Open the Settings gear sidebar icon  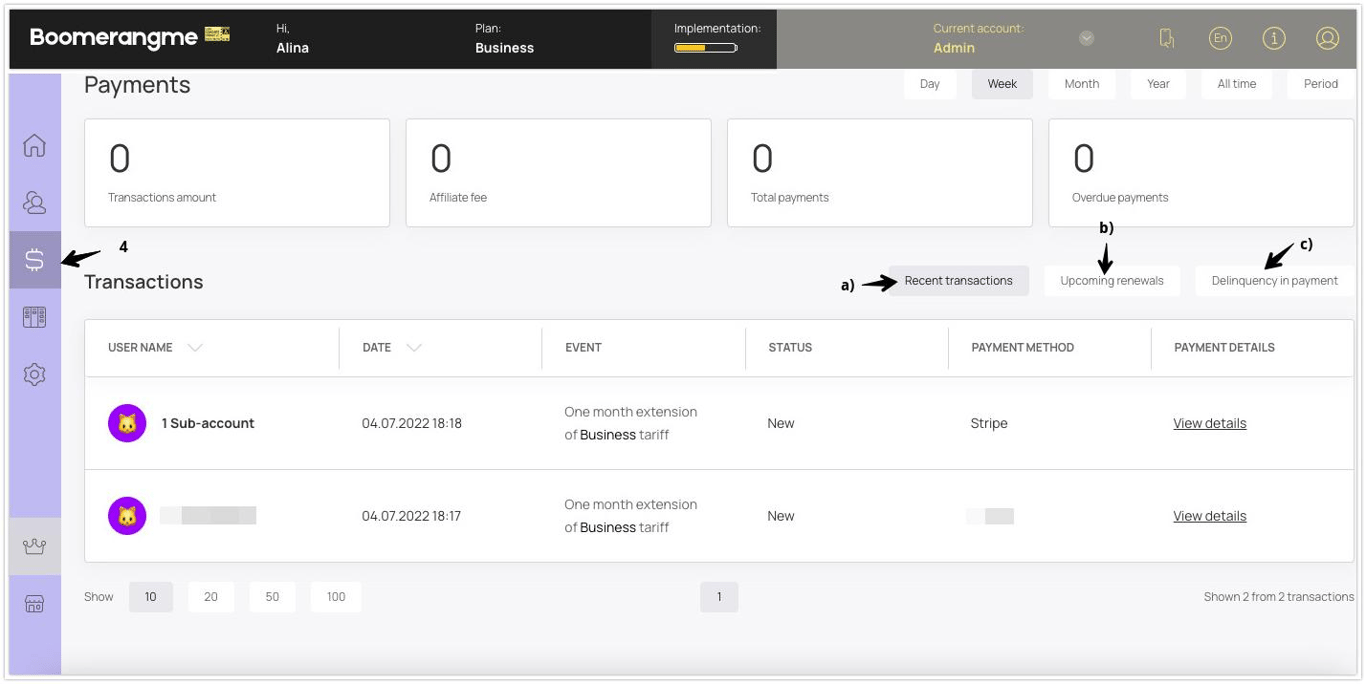click(34, 375)
